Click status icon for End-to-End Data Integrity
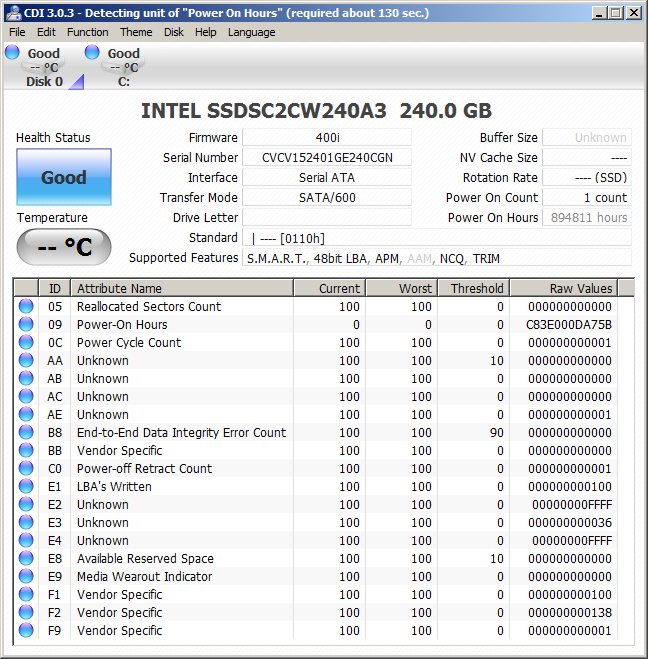The height and width of the screenshot is (659, 648). coord(26,433)
